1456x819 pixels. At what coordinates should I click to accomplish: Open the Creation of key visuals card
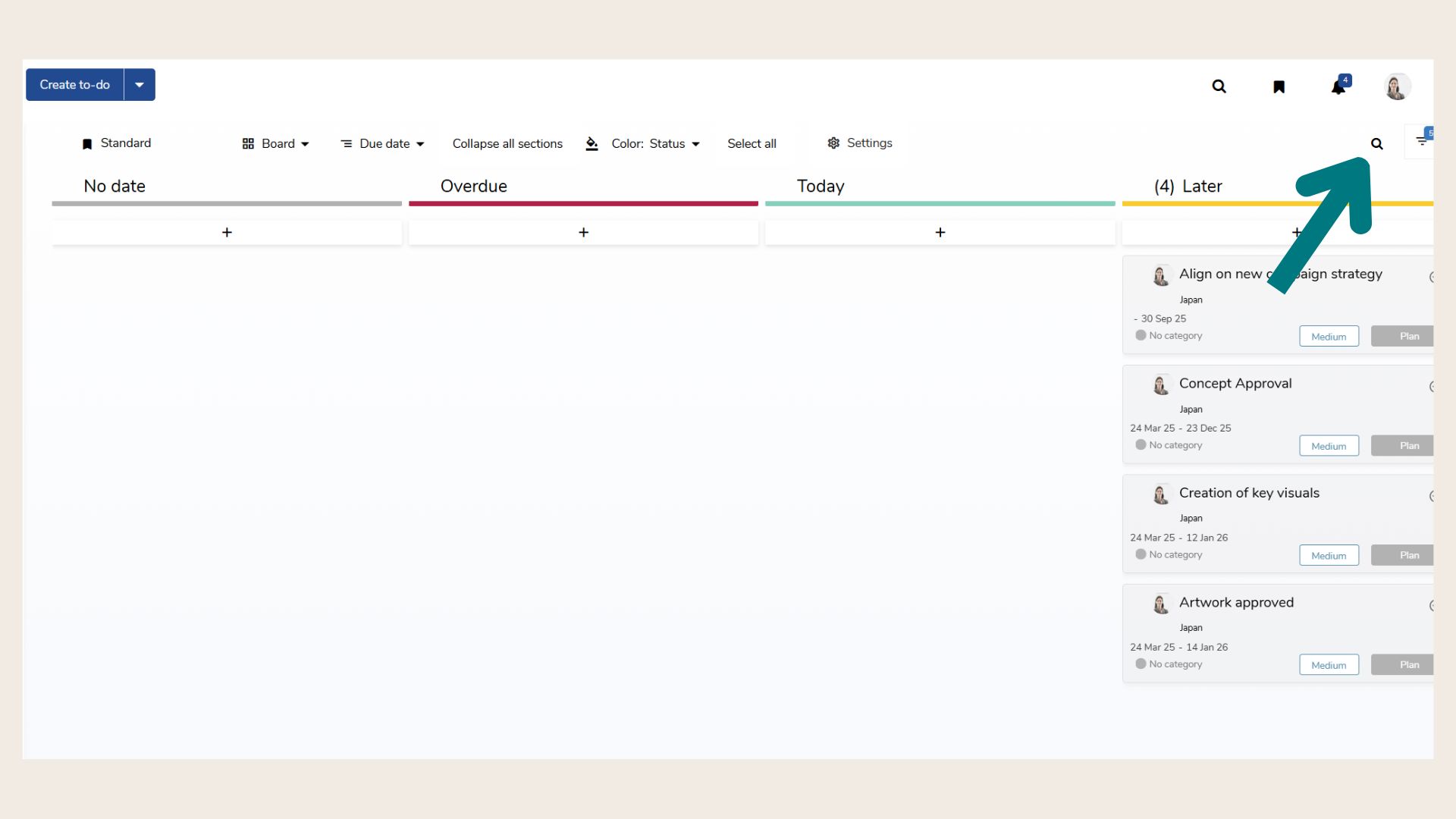pyautogui.click(x=1249, y=493)
